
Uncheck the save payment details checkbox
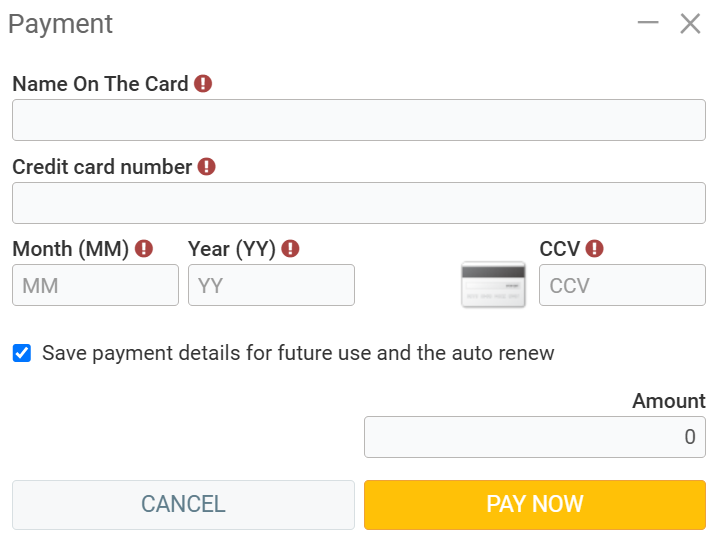22,353
